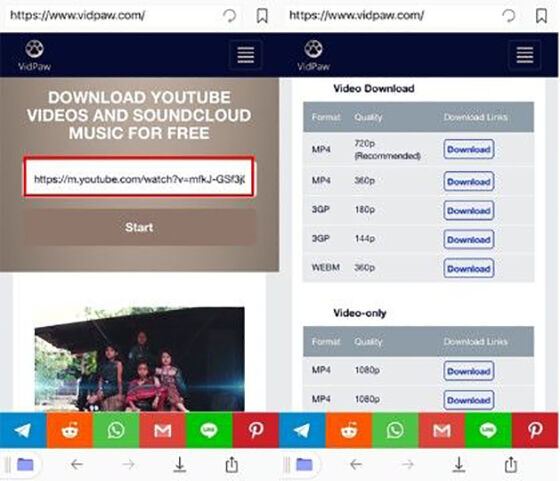Go back in the right browser
This screenshot has width=560, height=481.
(356, 465)
